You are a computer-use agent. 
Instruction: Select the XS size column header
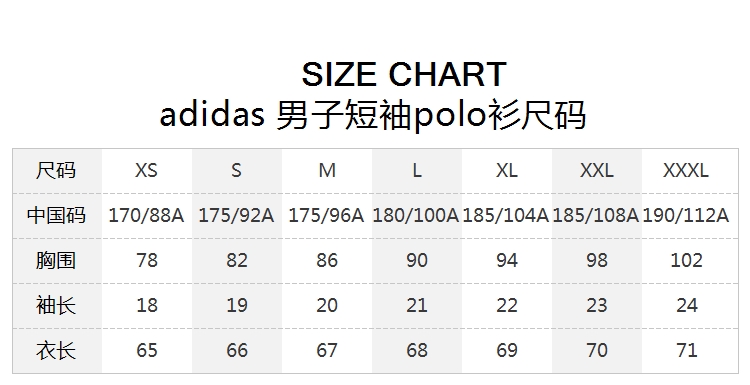coord(146,171)
